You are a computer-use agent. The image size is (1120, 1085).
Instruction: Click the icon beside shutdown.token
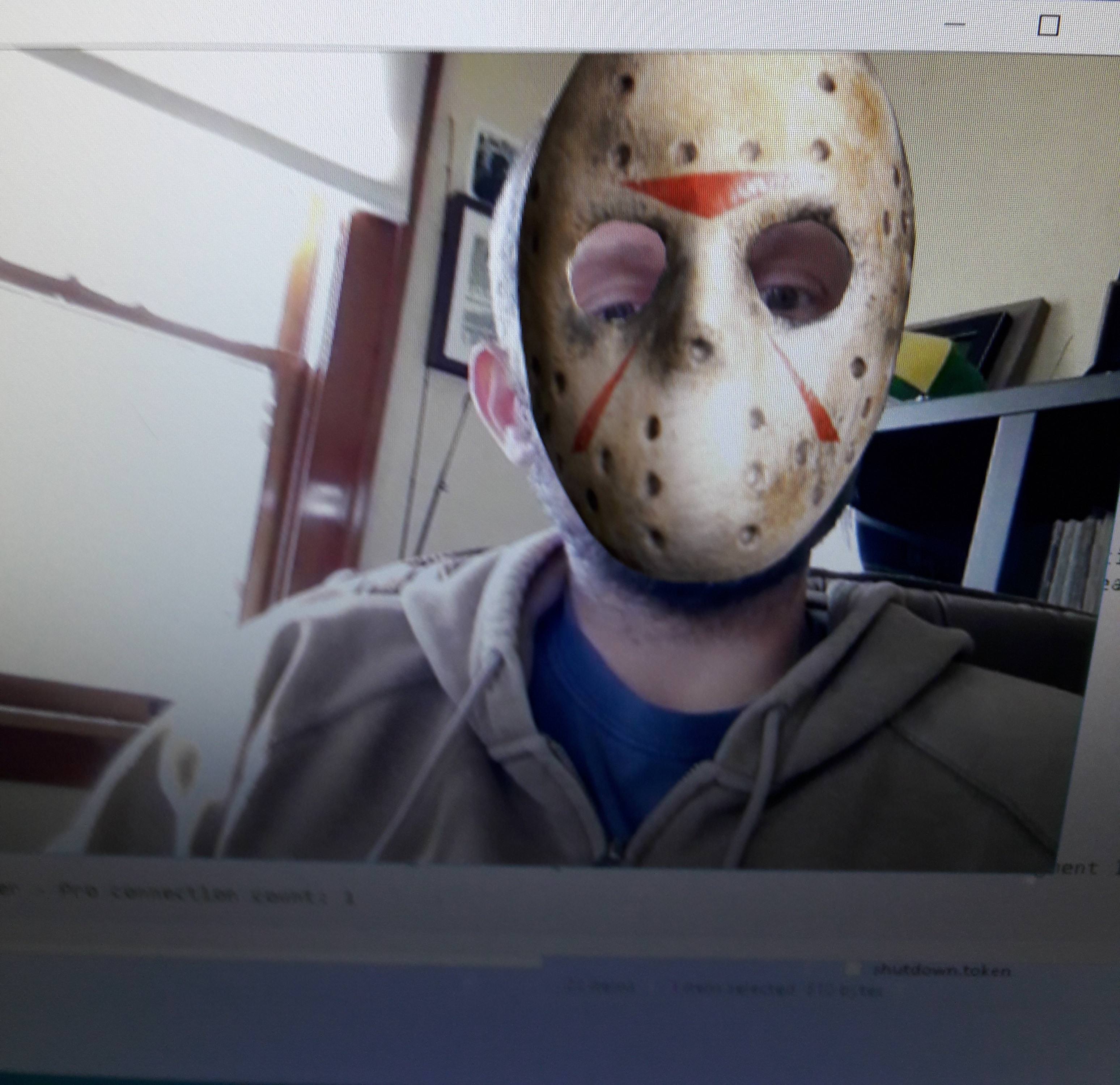[x=854, y=969]
